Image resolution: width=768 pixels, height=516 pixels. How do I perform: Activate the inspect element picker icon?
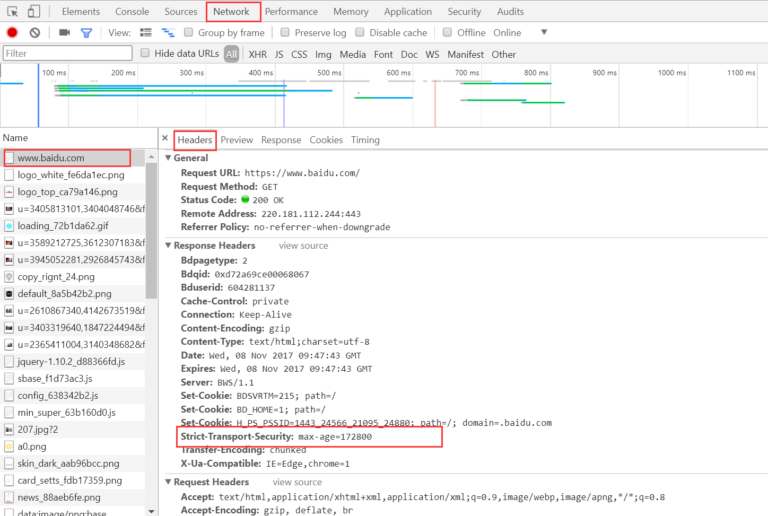tap(13, 12)
